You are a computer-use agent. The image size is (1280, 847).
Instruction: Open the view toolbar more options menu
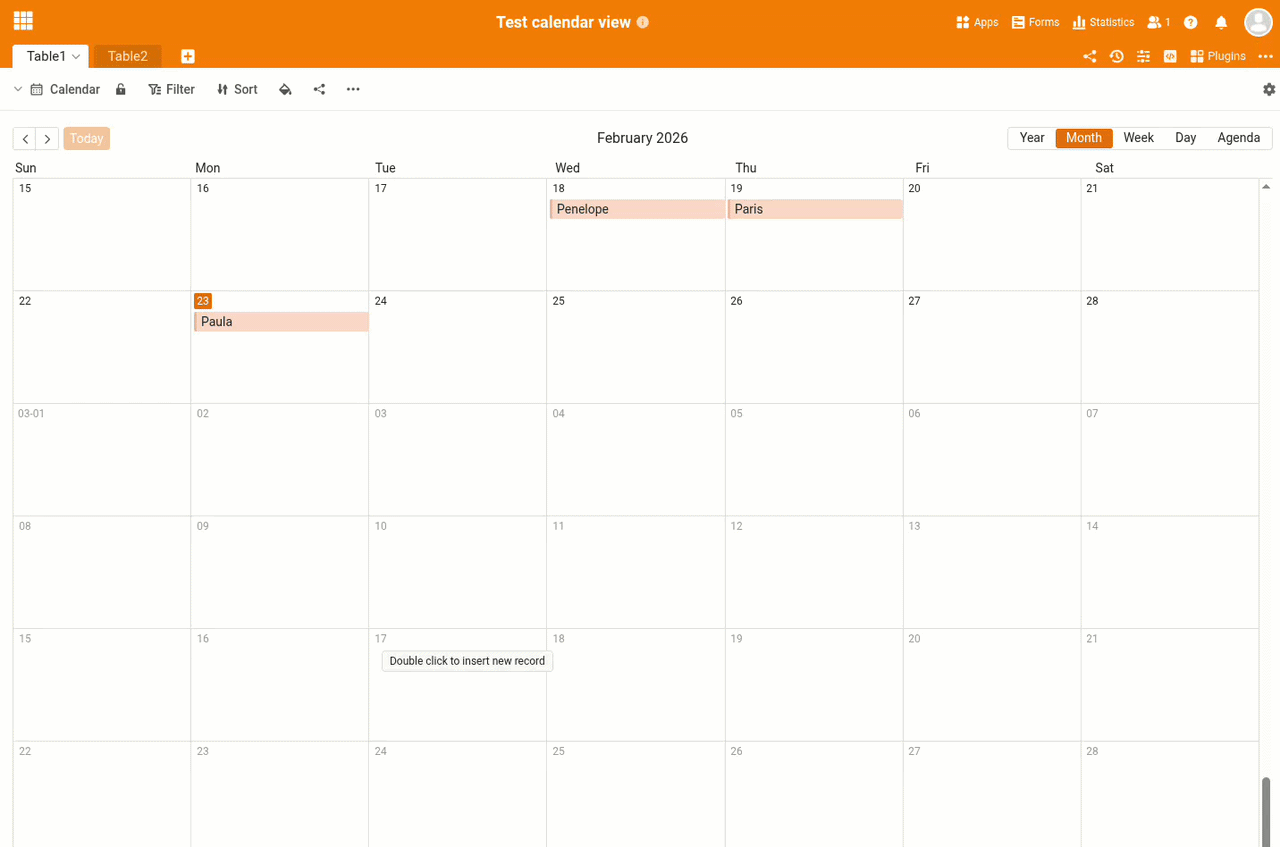(353, 90)
